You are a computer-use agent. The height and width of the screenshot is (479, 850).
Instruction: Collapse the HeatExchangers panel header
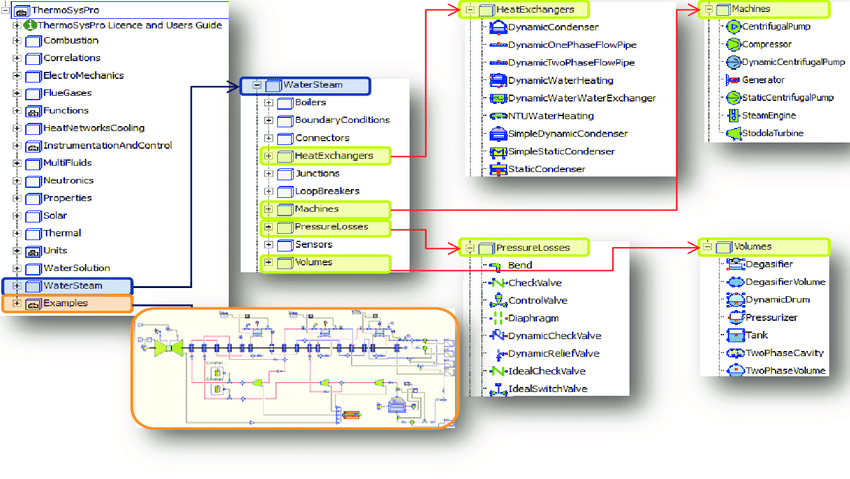click(470, 10)
